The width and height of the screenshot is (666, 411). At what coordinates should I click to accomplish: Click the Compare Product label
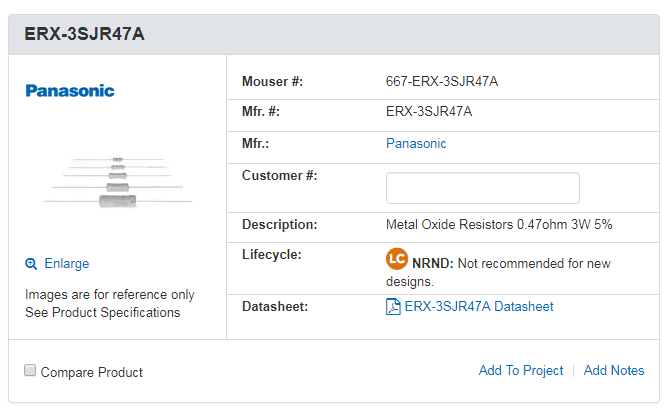click(91, 372)
